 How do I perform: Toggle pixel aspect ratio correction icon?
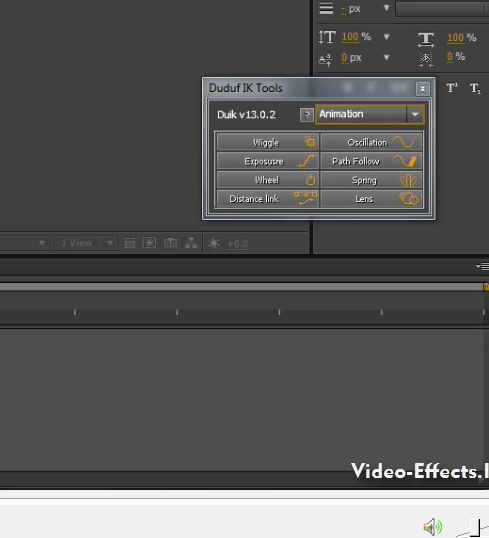tap(130, 243)
